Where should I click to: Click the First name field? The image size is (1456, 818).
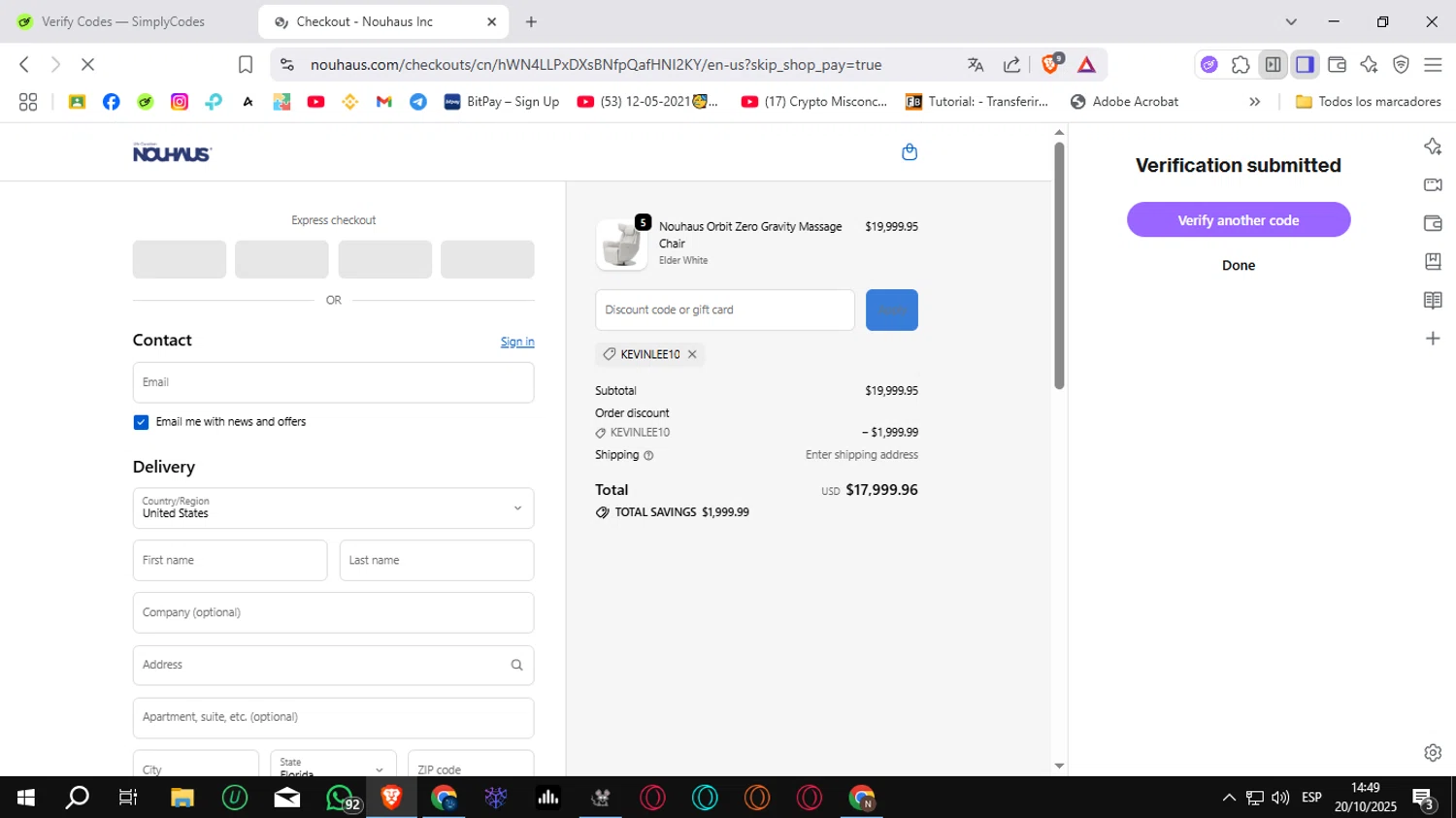pyautogui.click(x=230, y=561)
